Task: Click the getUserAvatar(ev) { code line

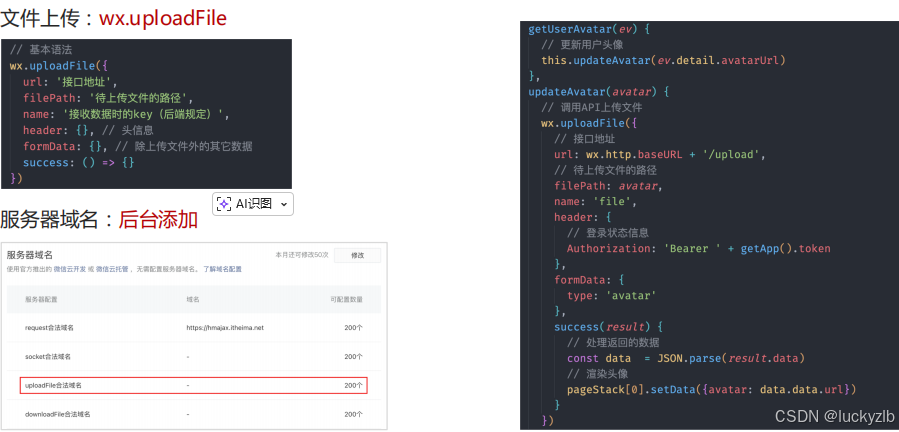Action: click(x=588, y=29)
